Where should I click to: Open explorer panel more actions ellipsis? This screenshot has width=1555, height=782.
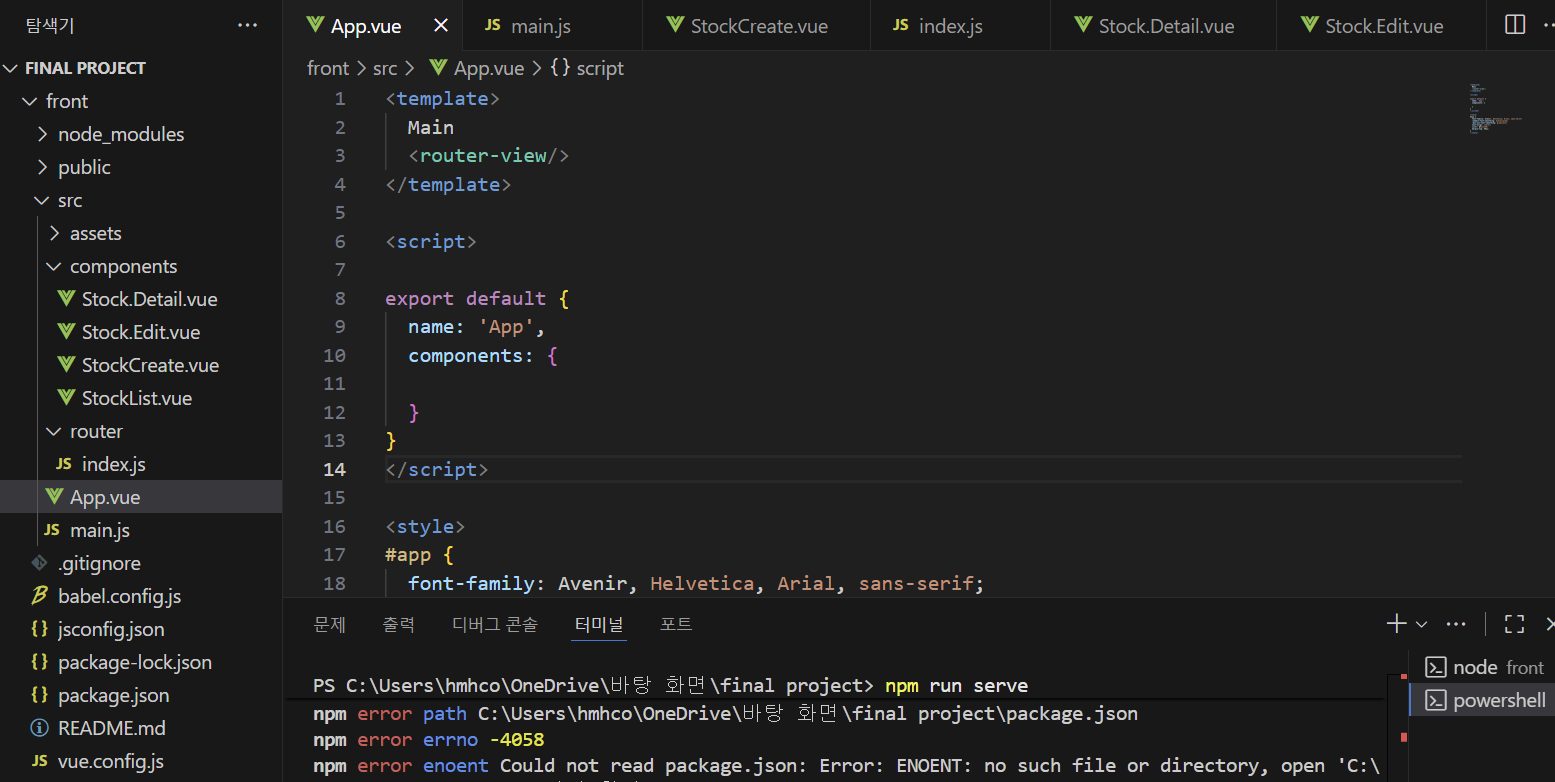[x=247, y=25]
